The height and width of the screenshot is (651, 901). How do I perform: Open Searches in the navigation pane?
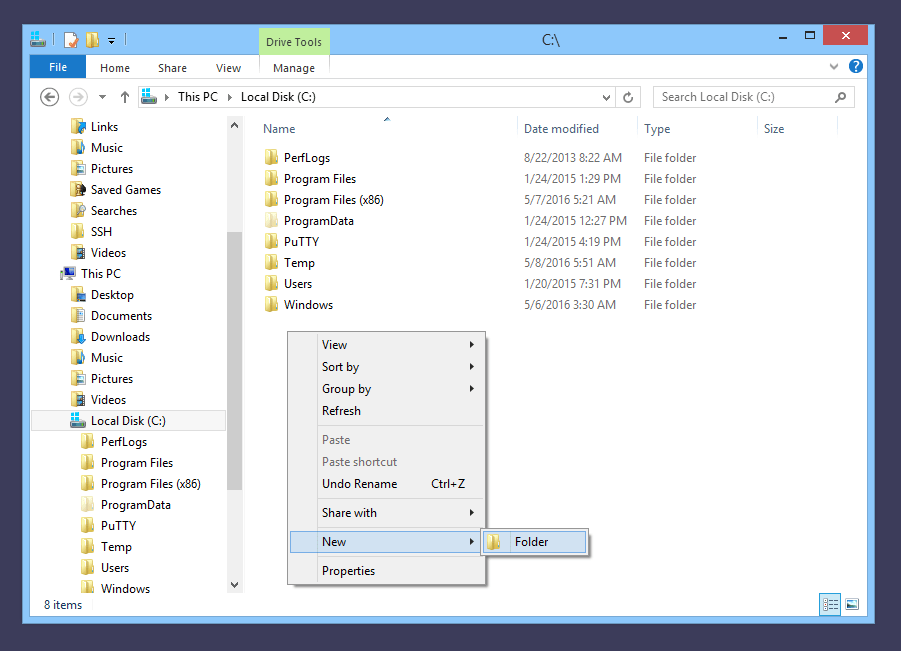104,211
